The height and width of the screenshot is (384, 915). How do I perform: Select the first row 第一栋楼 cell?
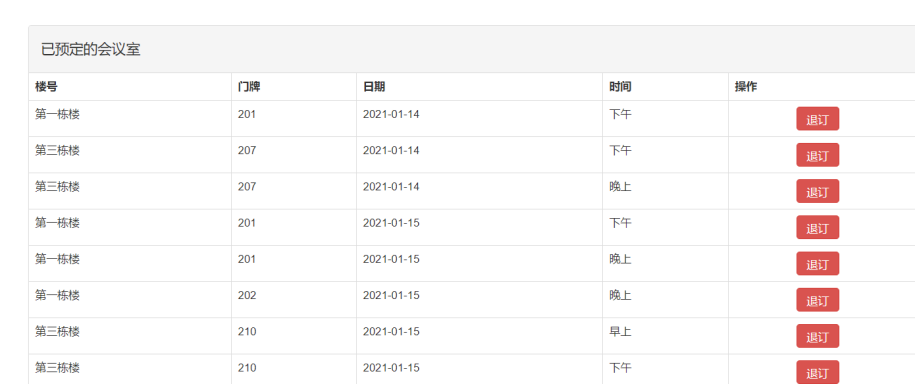[57, 114]
